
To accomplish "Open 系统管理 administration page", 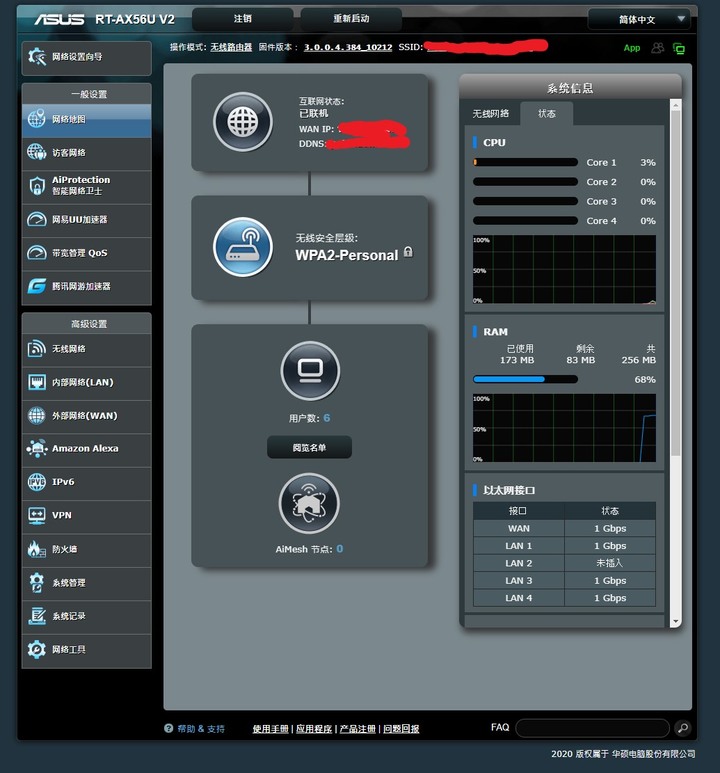I will 86,583.
